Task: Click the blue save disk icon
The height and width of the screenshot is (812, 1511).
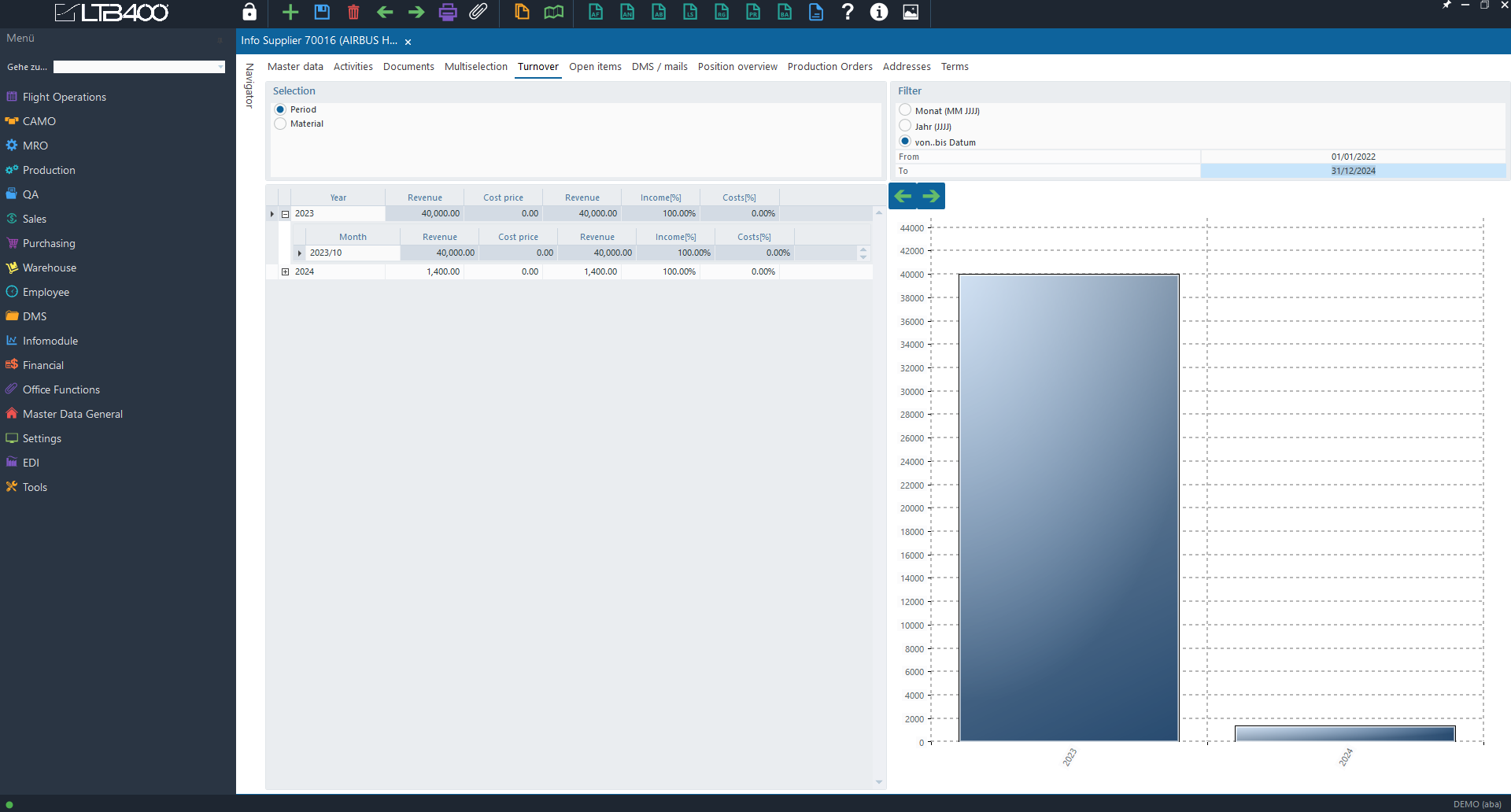Action: [x=322, y=12]
